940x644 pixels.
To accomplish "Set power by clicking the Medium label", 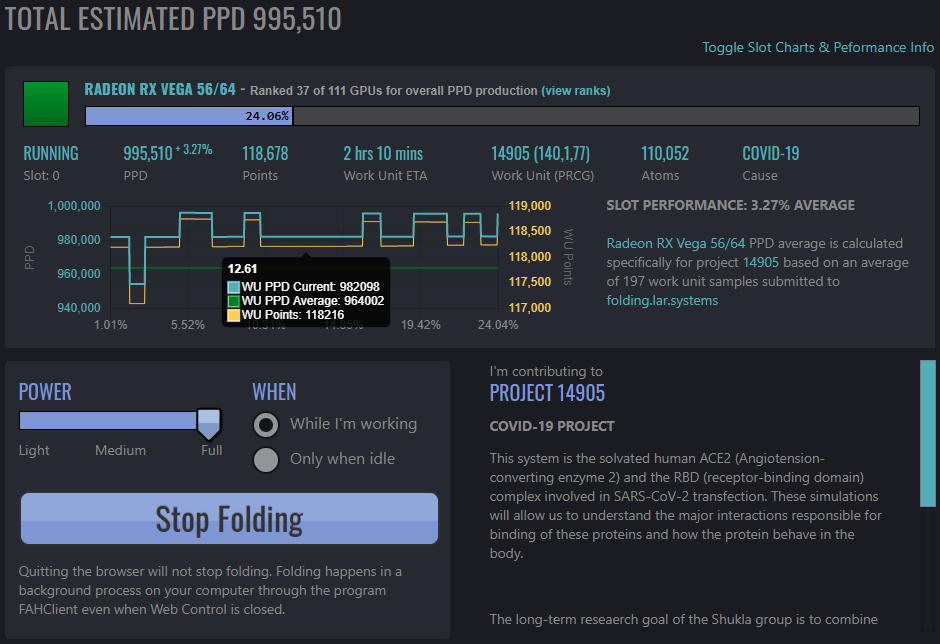I will (x=120, y=450).
